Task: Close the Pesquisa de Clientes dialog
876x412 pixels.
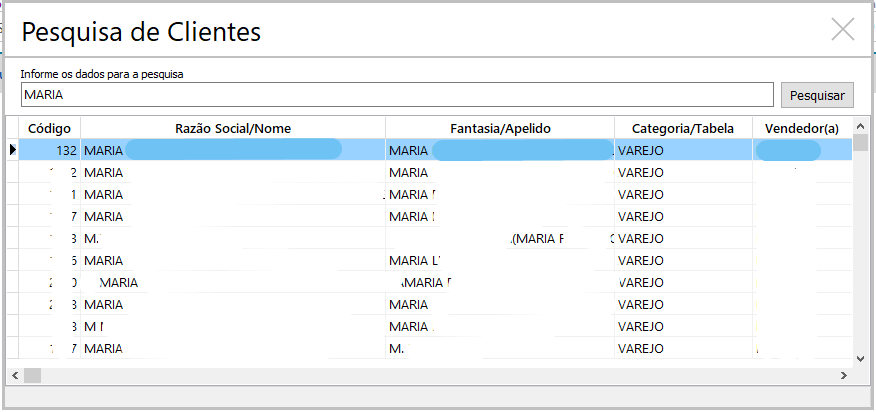Action: coord(843,30)
